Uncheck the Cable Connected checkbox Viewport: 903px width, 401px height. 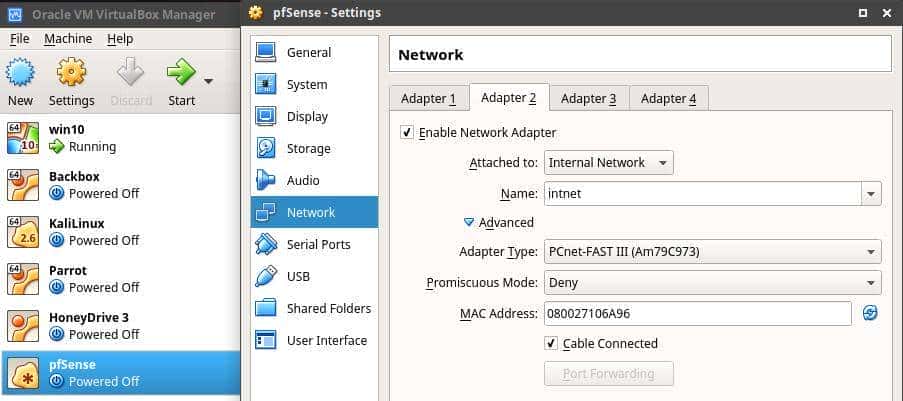551,344
